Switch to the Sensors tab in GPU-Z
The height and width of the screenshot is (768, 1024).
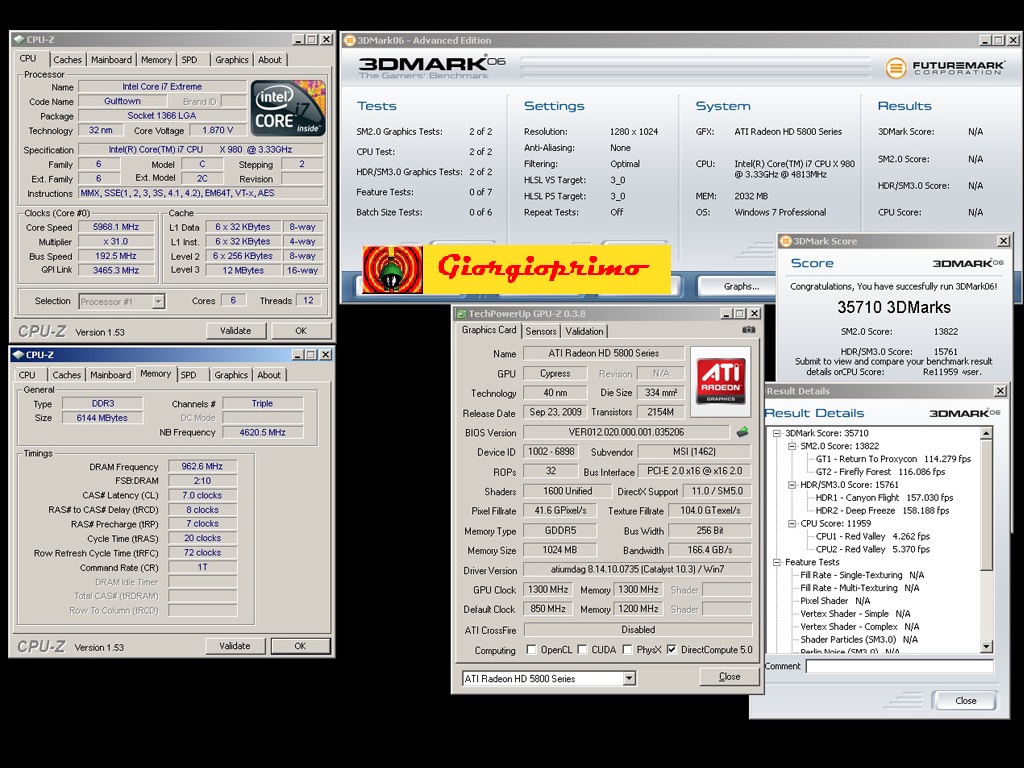click(541, 331)
